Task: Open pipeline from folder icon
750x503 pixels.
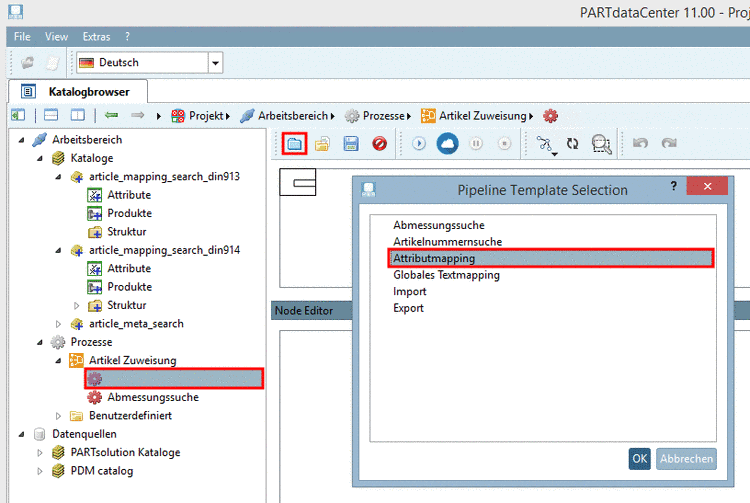Action: click(x=322, y=143)
